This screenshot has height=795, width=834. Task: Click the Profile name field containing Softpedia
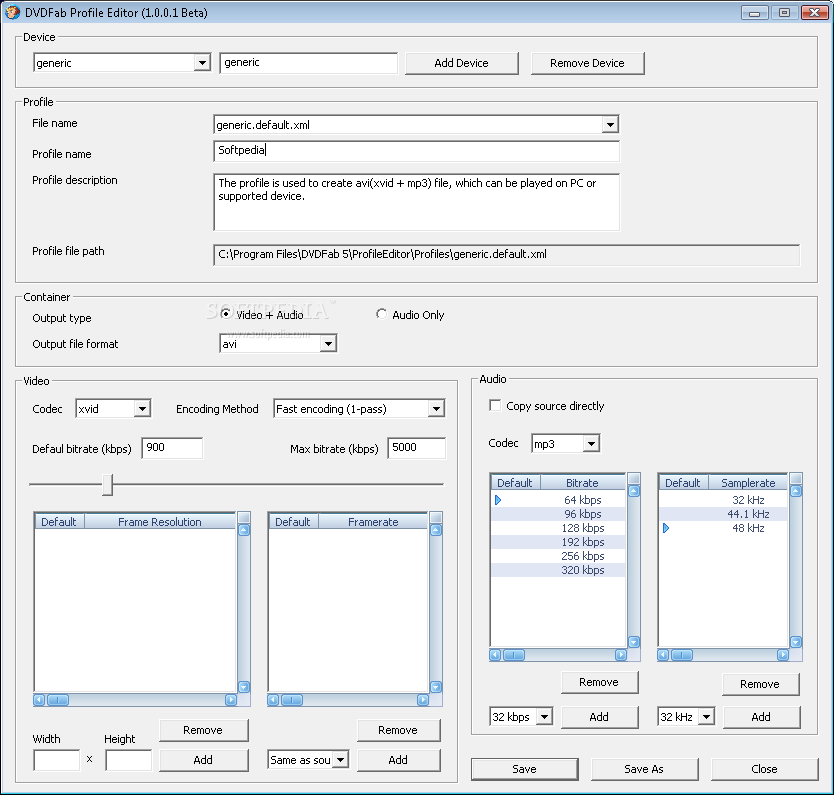[416, 150]
